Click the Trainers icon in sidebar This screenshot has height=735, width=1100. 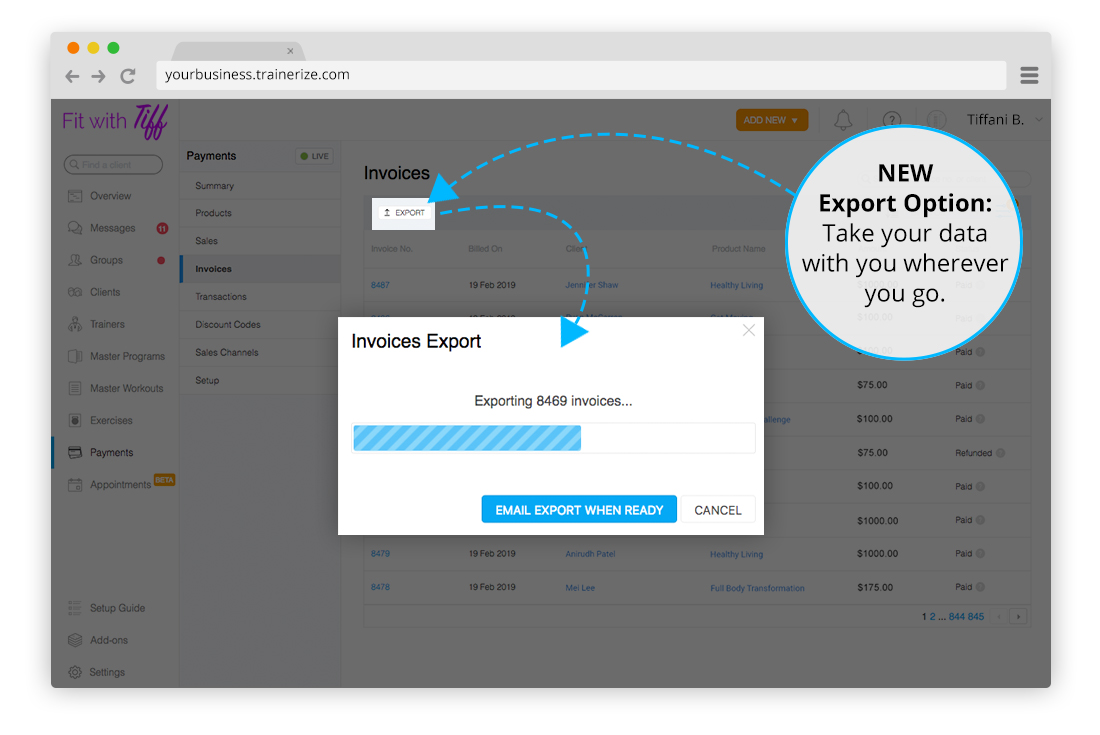pyautogui.click(x=75, y=324)
